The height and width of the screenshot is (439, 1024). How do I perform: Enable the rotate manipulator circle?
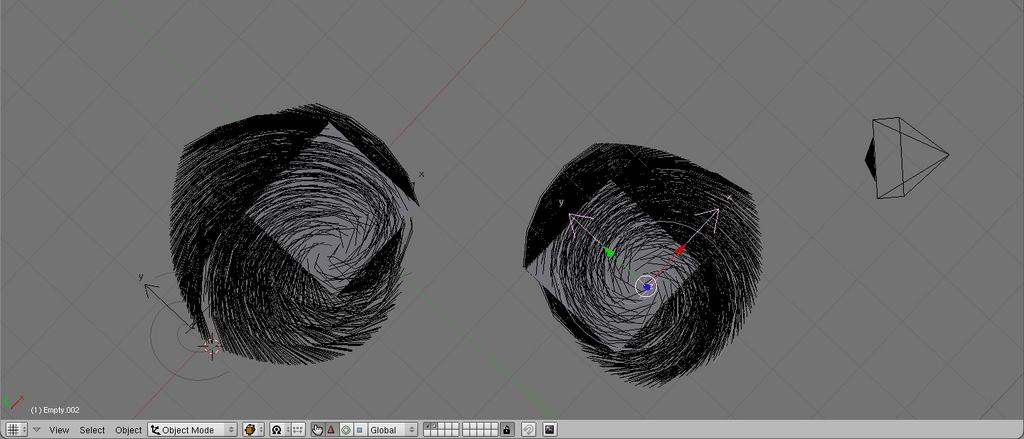[x=345, y=429]
